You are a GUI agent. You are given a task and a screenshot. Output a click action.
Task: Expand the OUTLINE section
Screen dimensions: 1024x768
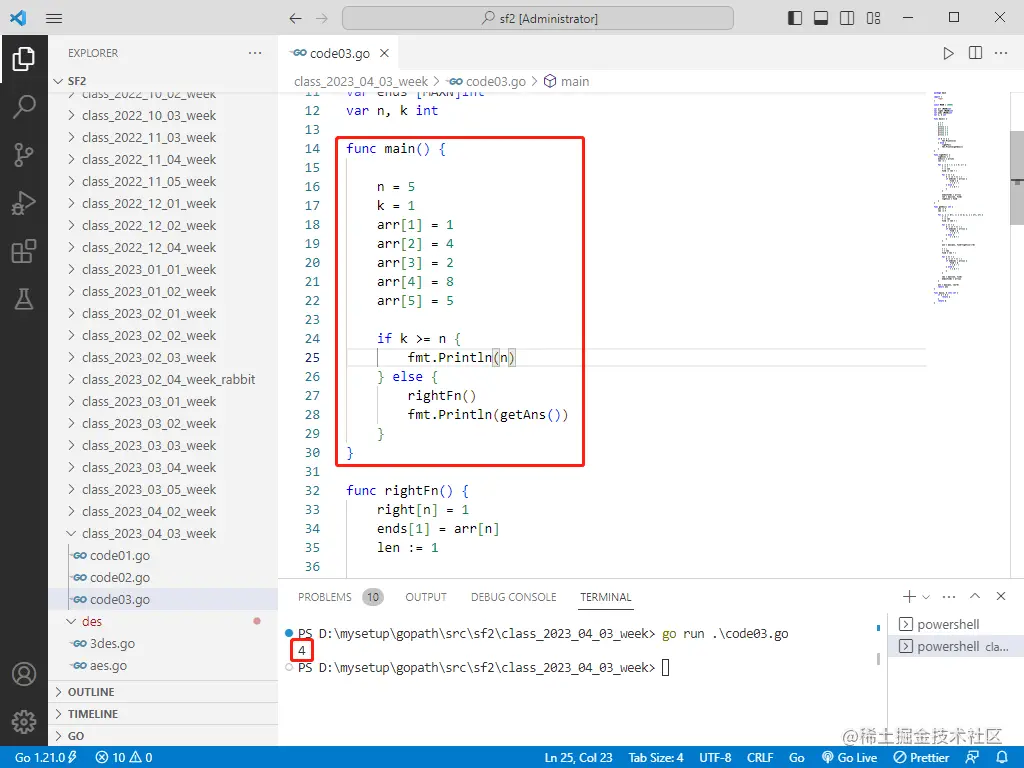(x=163, y=692)
